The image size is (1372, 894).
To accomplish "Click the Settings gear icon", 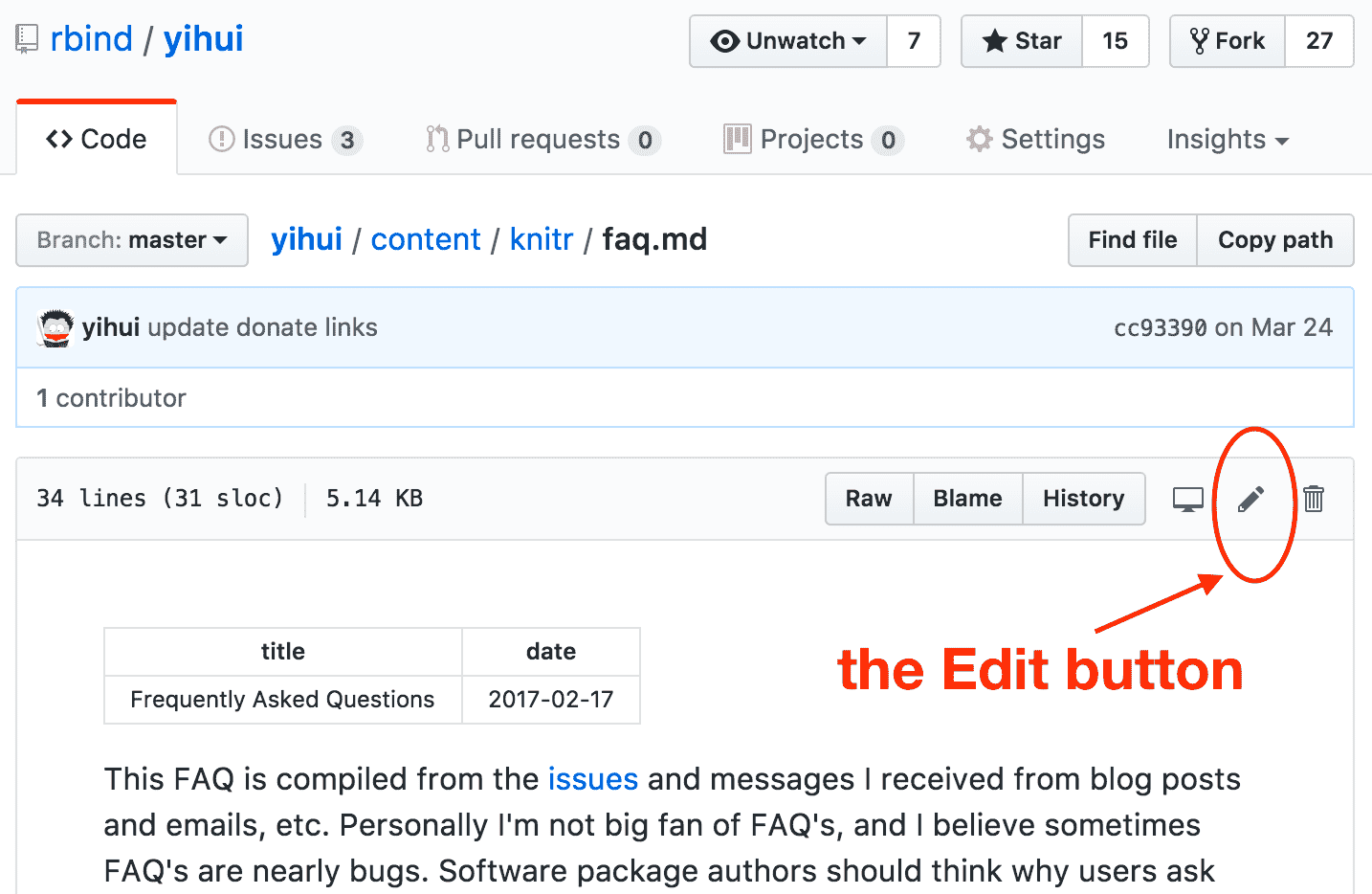I will pos(978,139).
